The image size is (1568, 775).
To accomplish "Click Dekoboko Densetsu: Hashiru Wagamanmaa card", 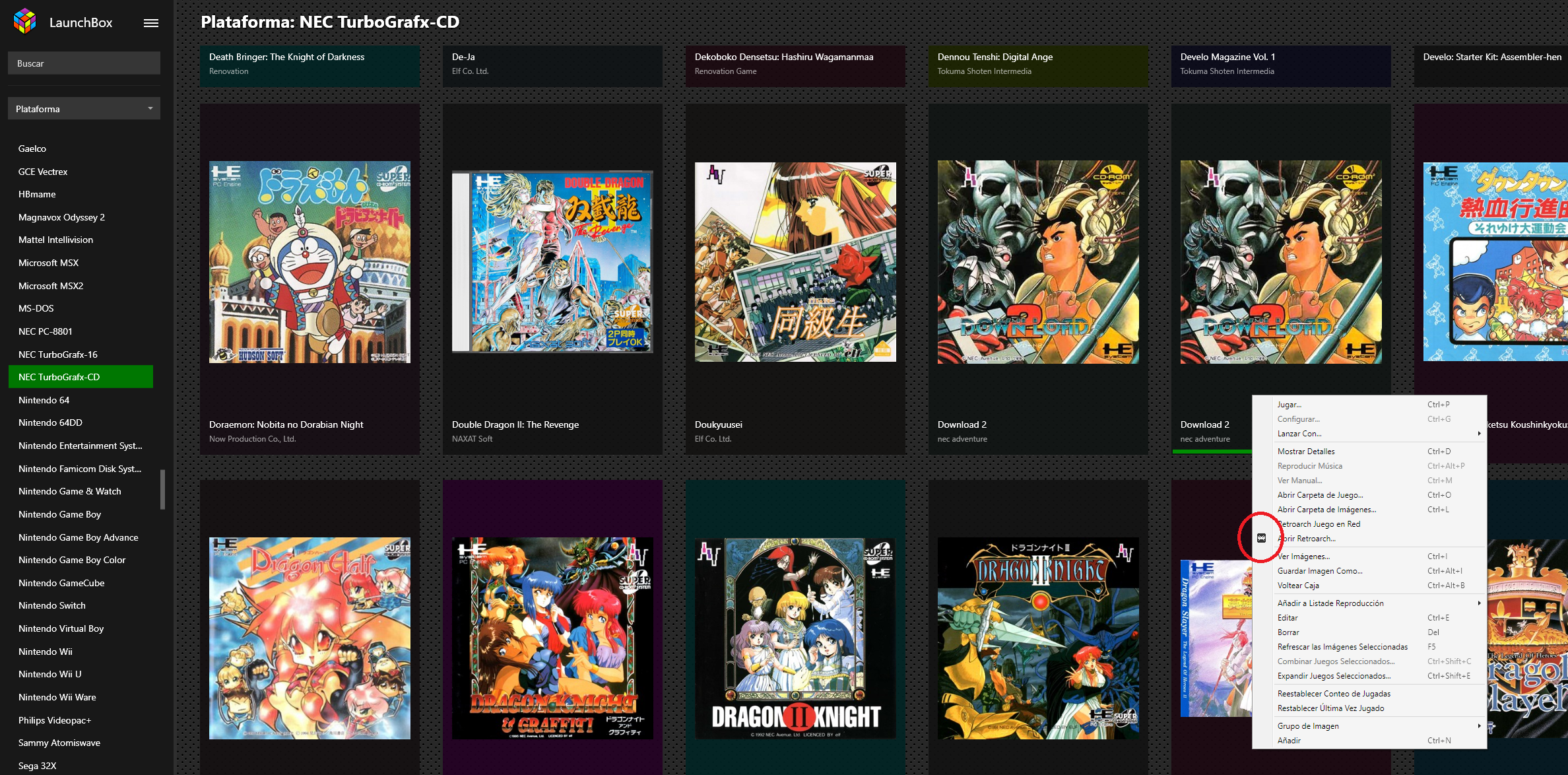I will (x=795, y=65).
